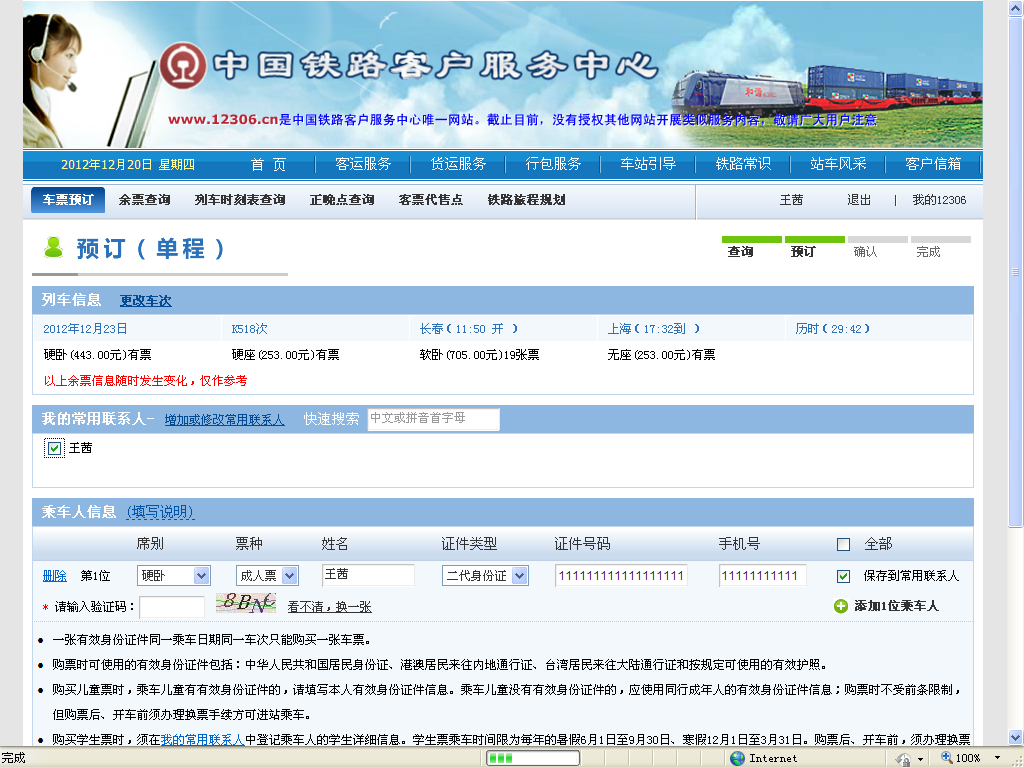Click 删除 link for first passenger

[55, 576]
